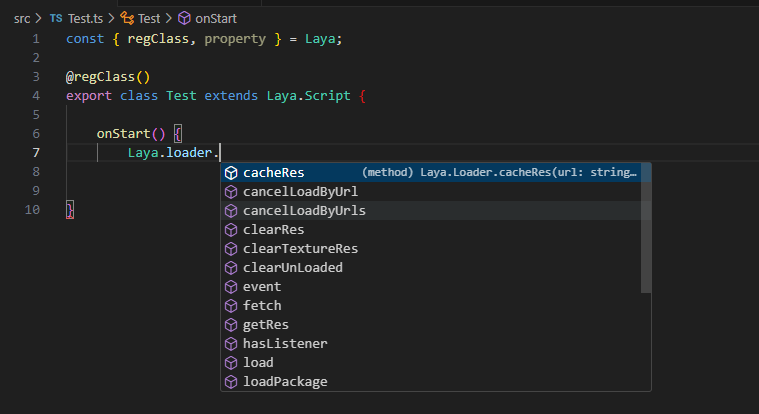
Task: Click the method icon next to cancelLoadByUrl
Action: (x=231, y=192)
